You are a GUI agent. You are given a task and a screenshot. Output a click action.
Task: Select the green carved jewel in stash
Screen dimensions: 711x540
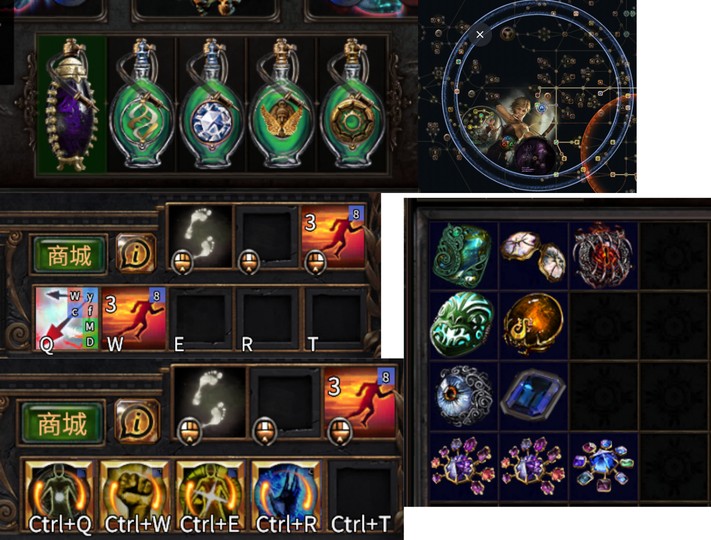(463, 255)
